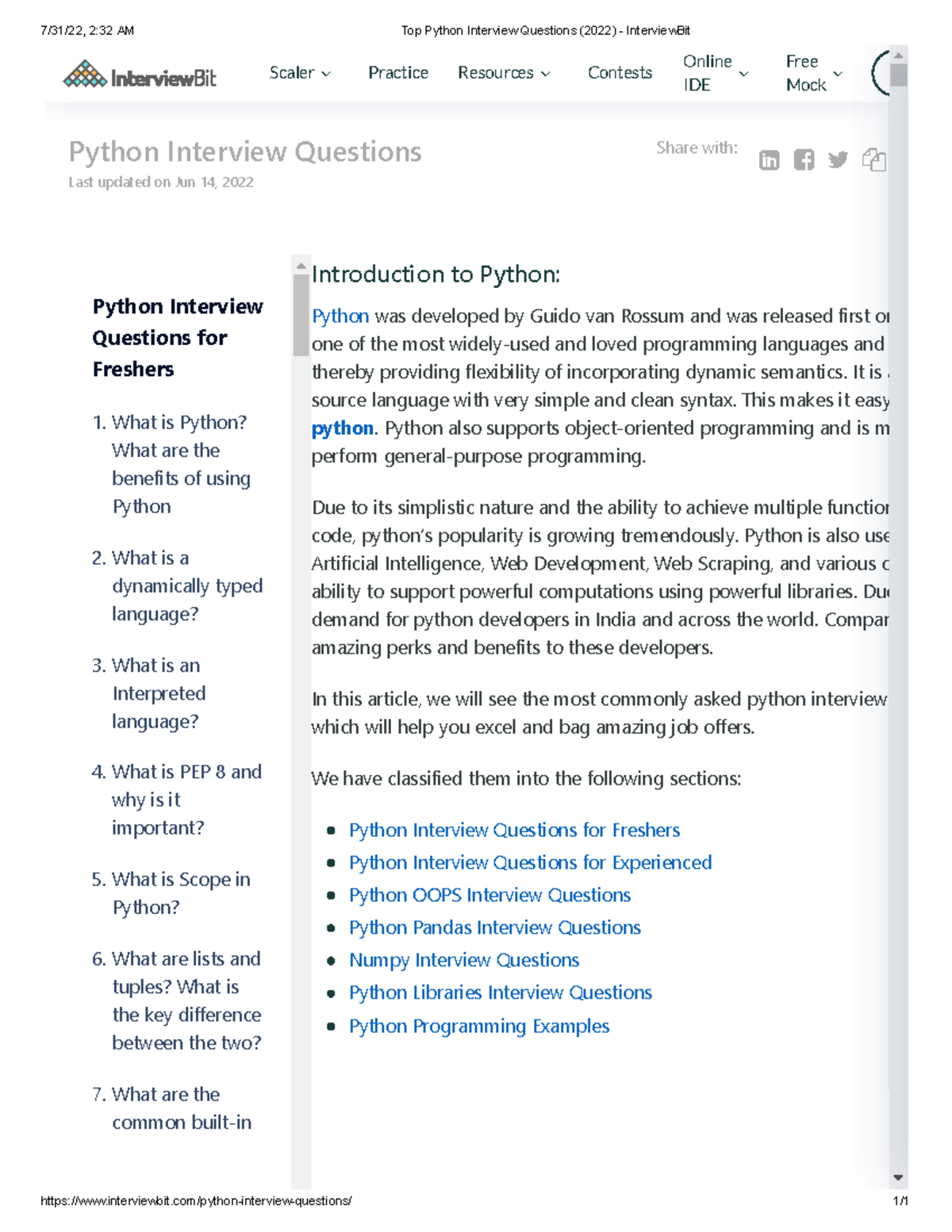Open the Contests menu item
Screen dimensions: 952x1232
[620, 73]
